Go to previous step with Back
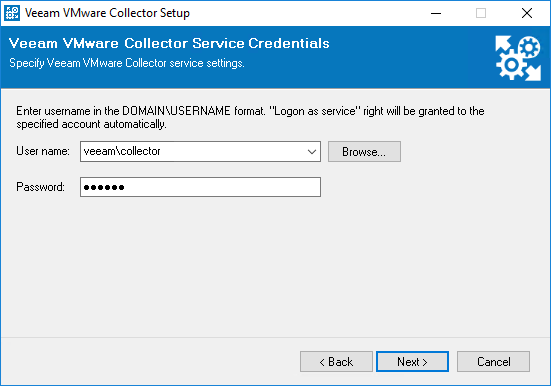 [336, 361]
